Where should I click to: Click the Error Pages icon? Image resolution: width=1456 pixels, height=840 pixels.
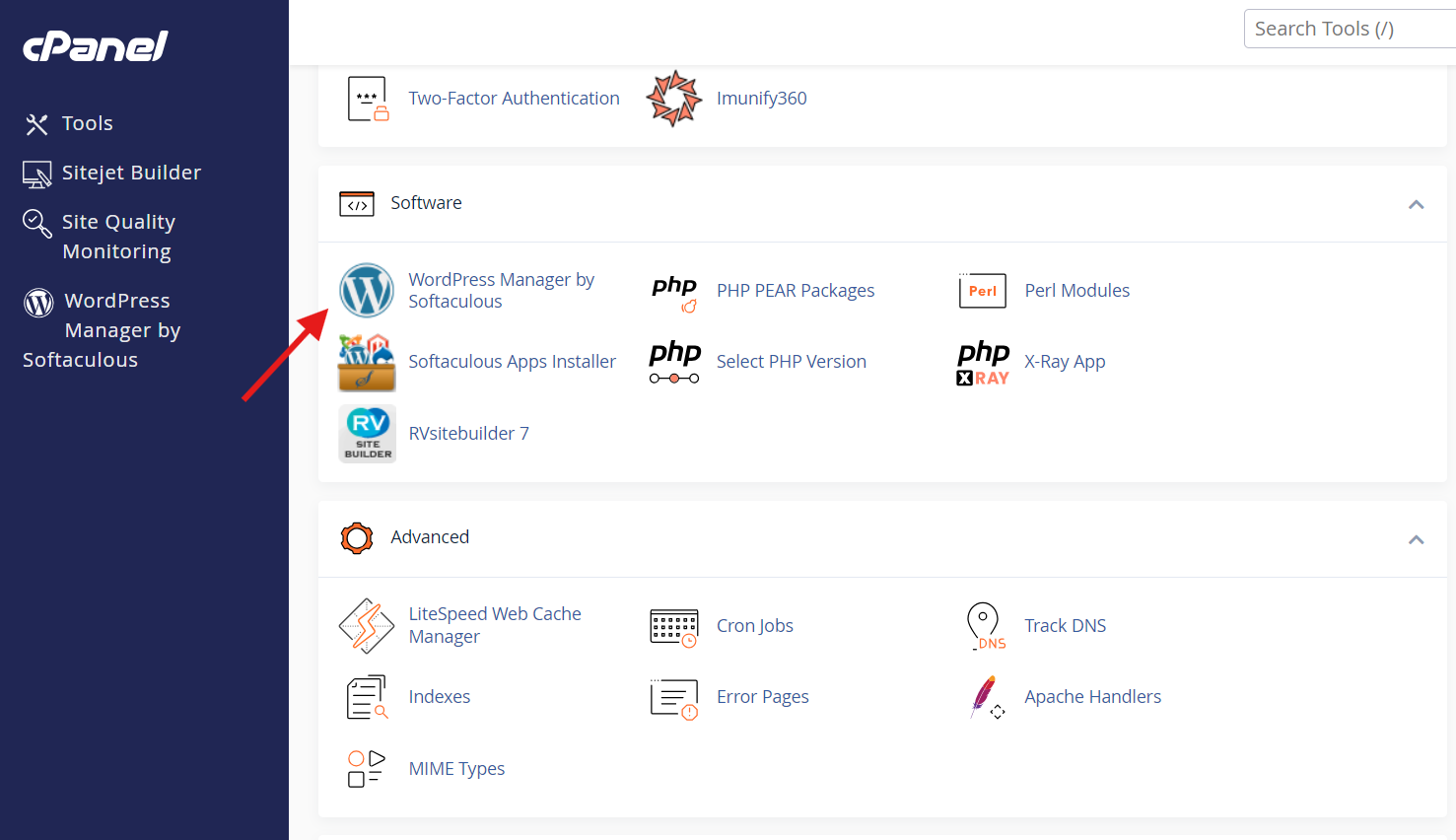click(674, 698)
